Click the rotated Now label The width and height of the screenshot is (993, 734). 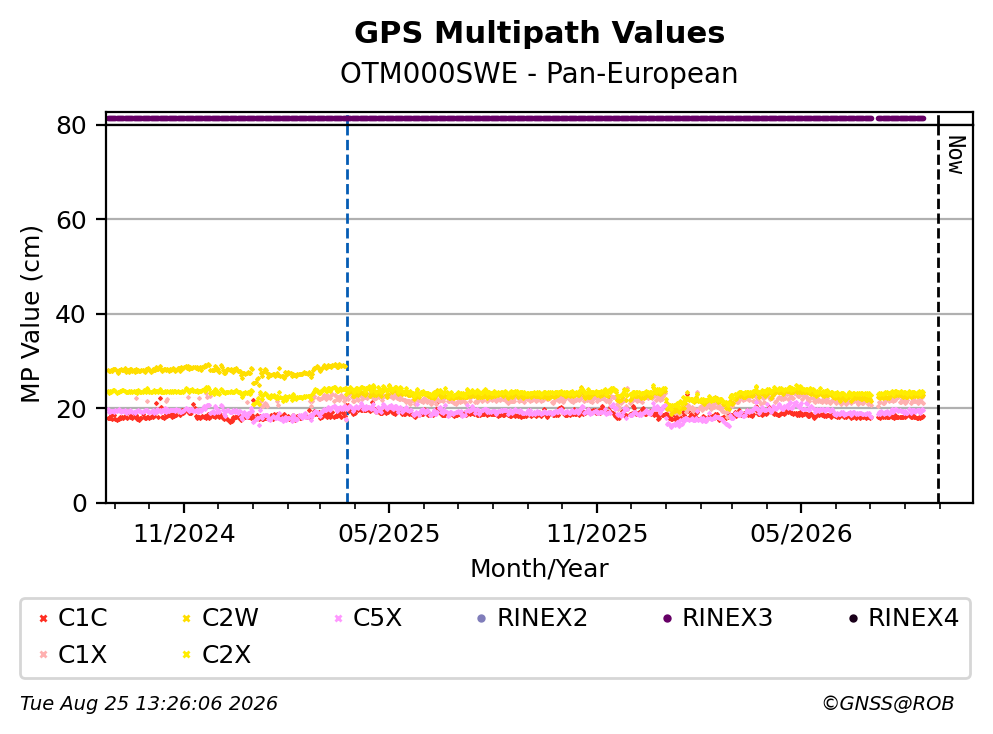pos(956,155)
